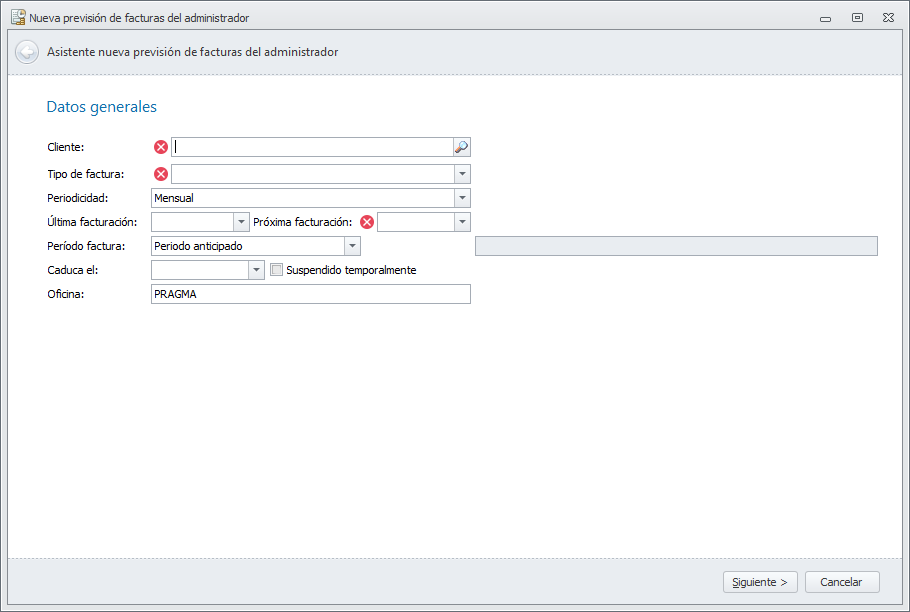Click the application icon in the title bar
Image resolution: width=910 pixels, height=612 pixels.
(17, 17)
